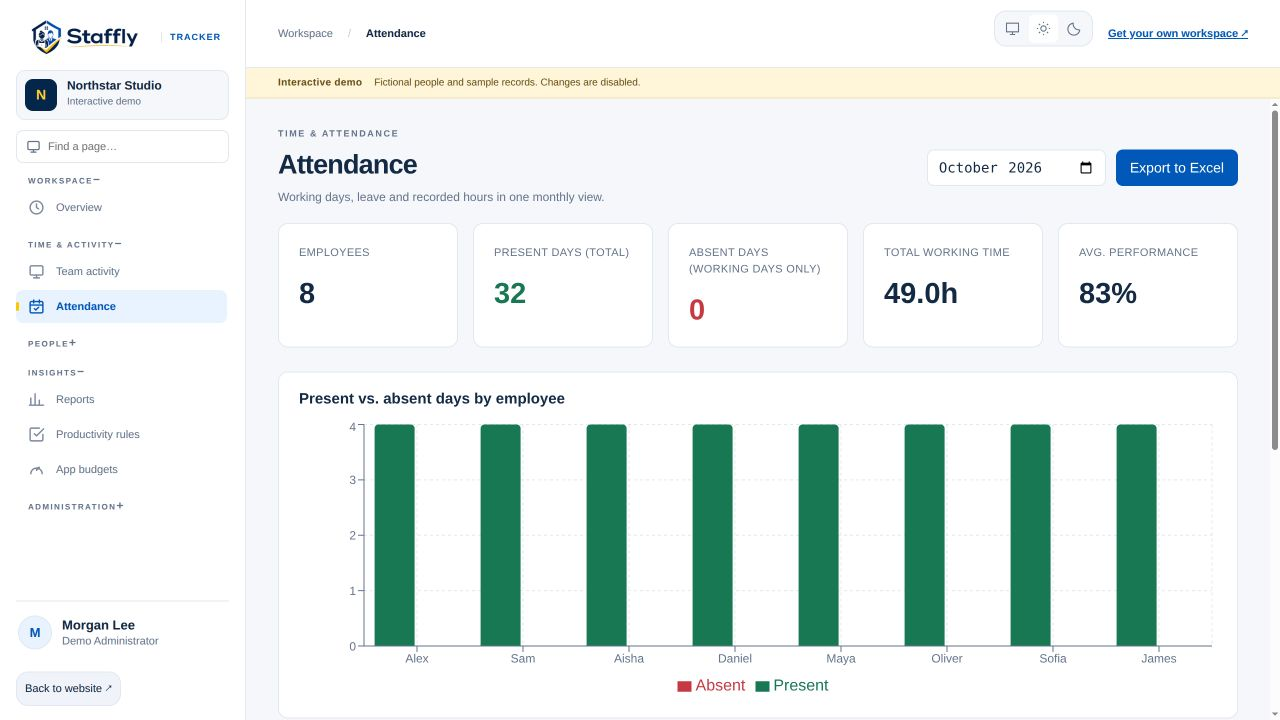Viewport: 1280px width, 720px height.
Task: Click Alex's green Present bar
Action: coord(394,535)
